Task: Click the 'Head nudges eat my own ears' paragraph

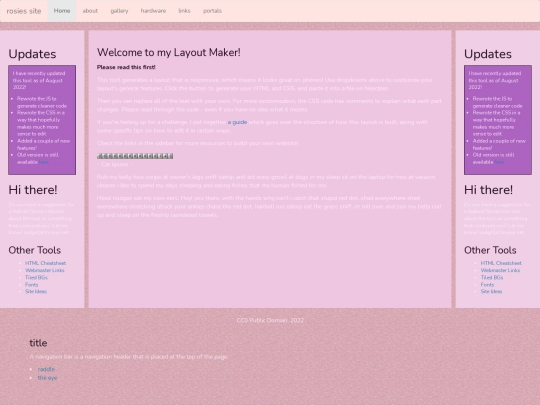Action: [x=269, y=206]
